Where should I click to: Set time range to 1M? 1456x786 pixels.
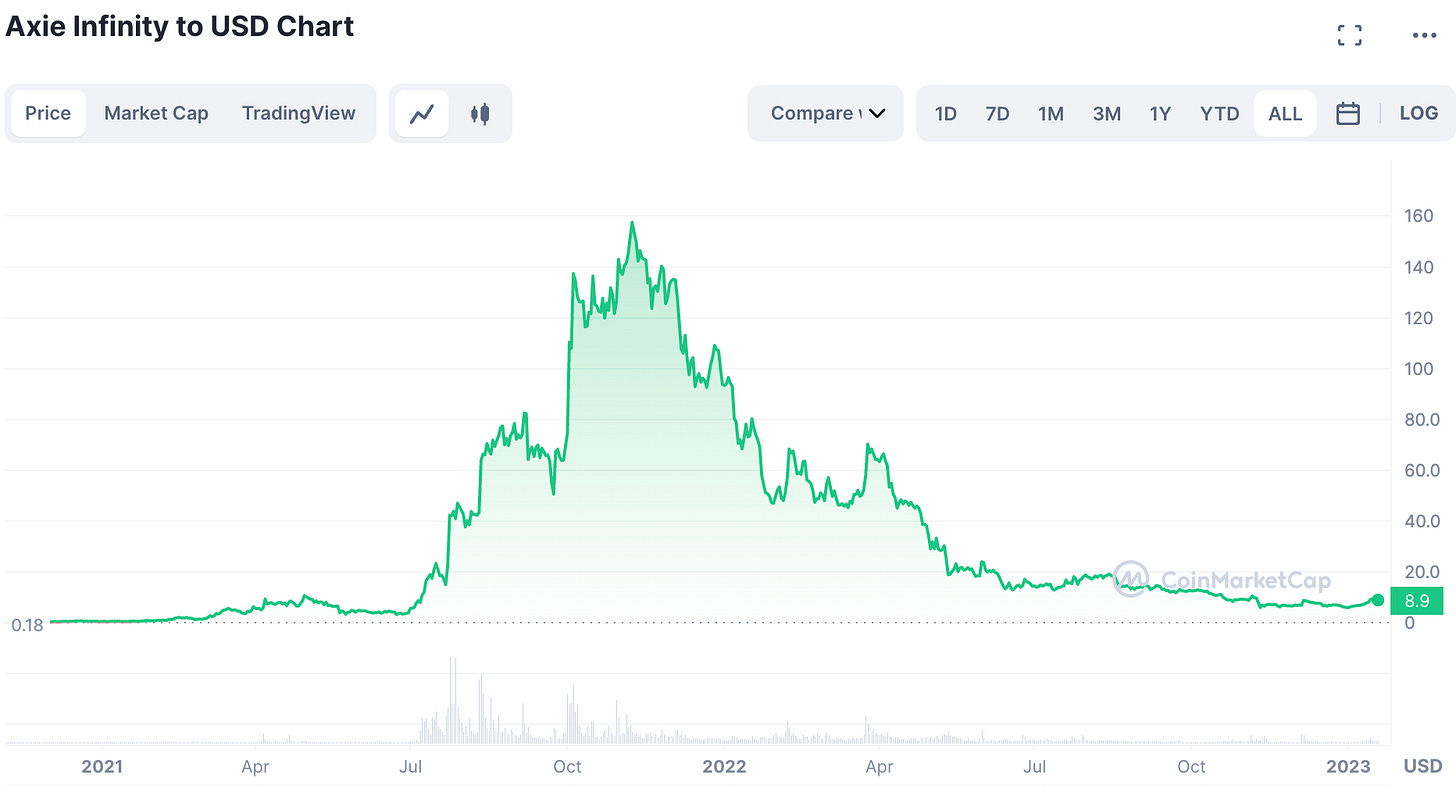click(1050, 113)
